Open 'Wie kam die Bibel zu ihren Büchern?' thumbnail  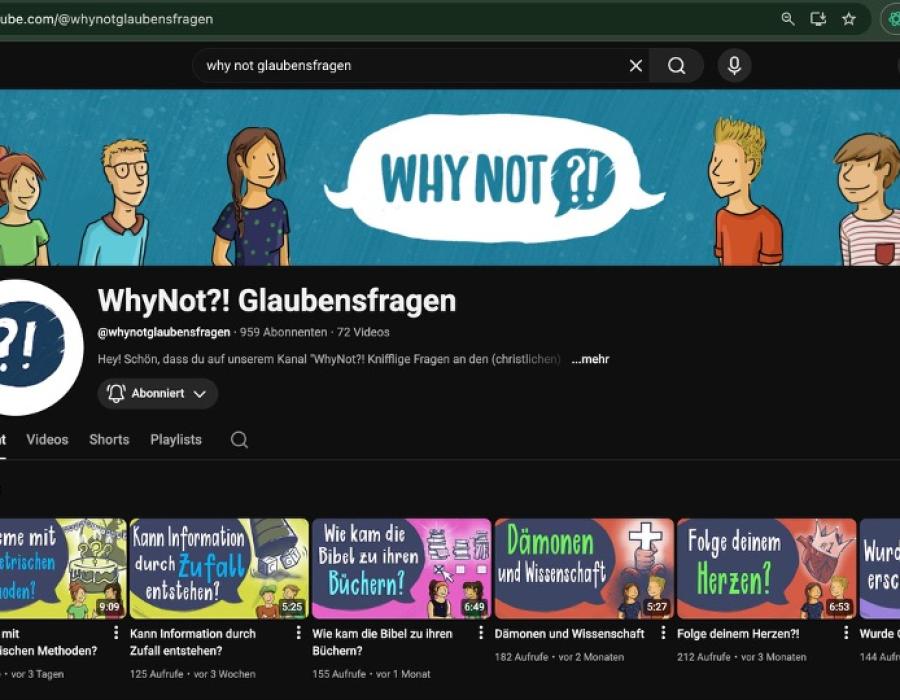click(x=402, y=569)
